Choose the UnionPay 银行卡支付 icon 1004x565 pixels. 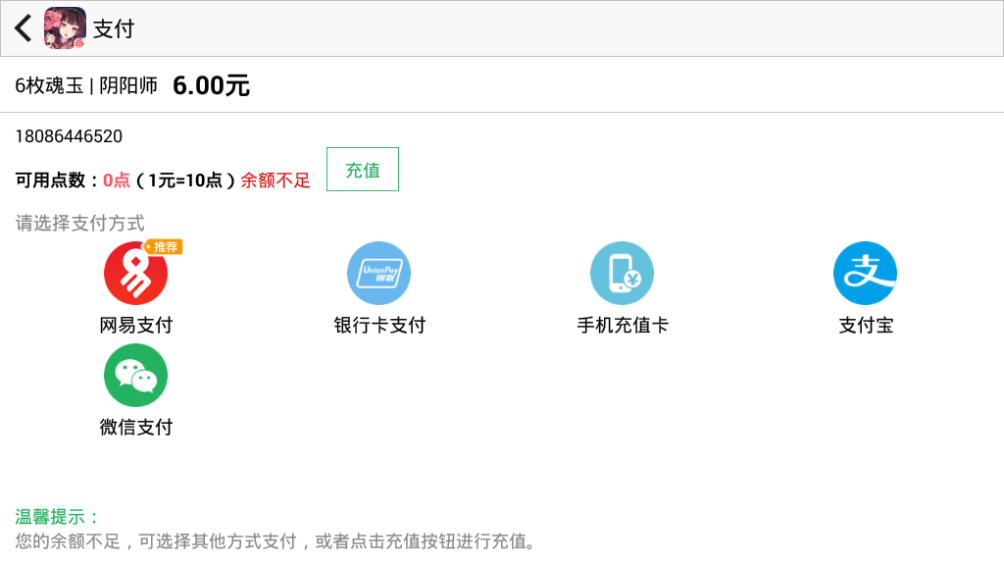[379, 274]
